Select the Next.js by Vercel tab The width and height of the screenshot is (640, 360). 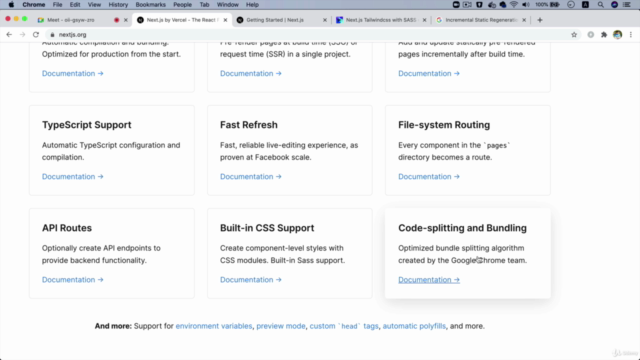pos(182,20)
